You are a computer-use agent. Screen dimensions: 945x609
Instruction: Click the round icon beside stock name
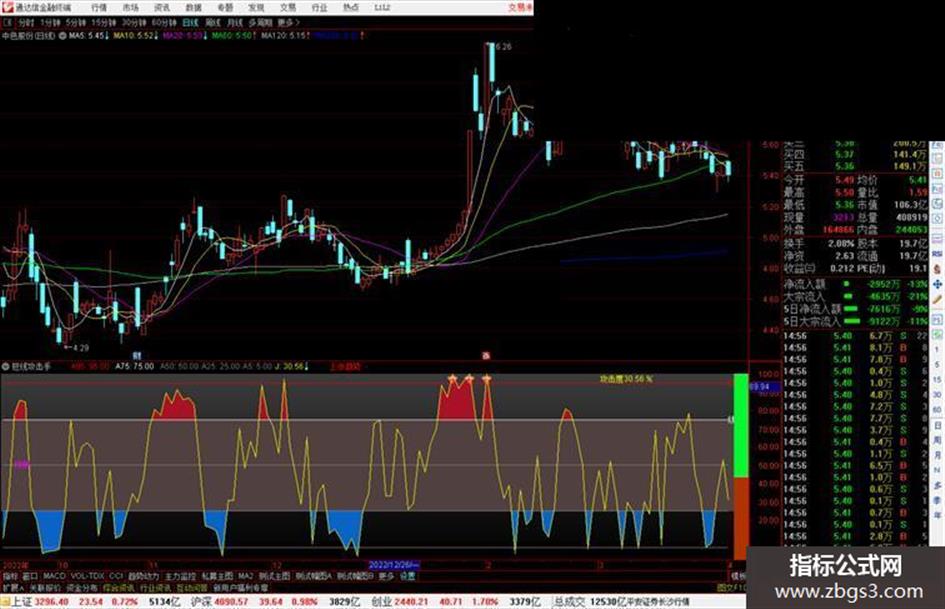tap(63, 36)
